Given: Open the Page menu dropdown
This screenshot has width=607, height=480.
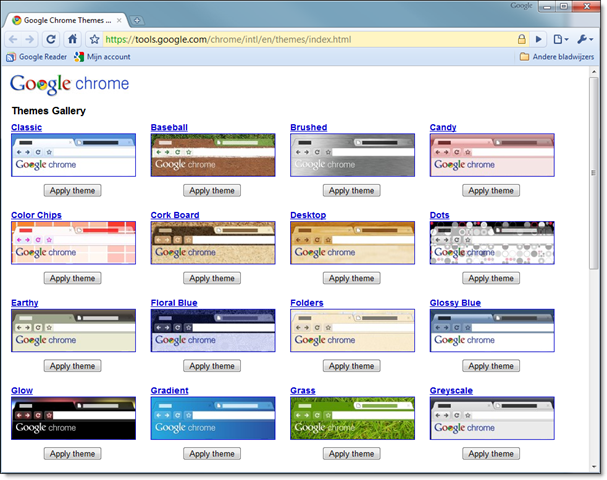Looking at the screenshot, I should pyautogui.click(x=561, y=39).
